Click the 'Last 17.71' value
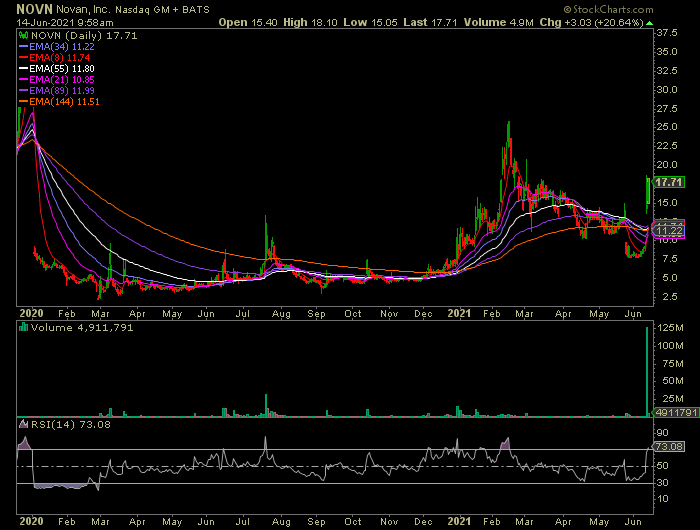 [x=430, y=22]
